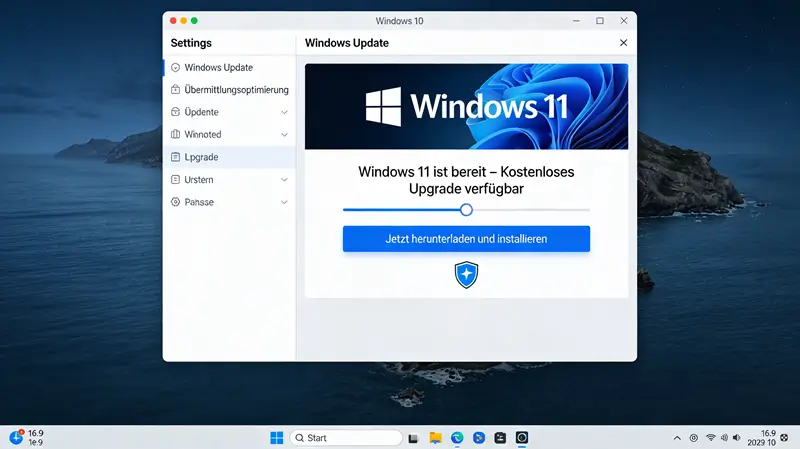Open the blue round taskbar app
The image size is (800, 449).
[x=479, y=438]
